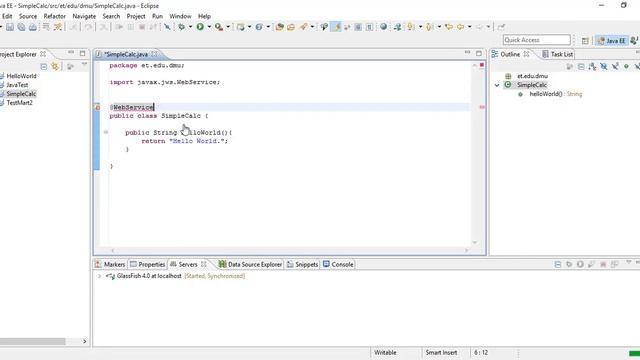This screenshot has height=360, width=640.
Task: Open the Help menu
Action: coord(204,16)
